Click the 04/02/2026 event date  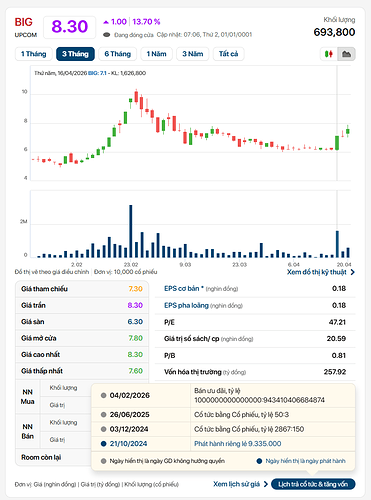click(130, 395)
